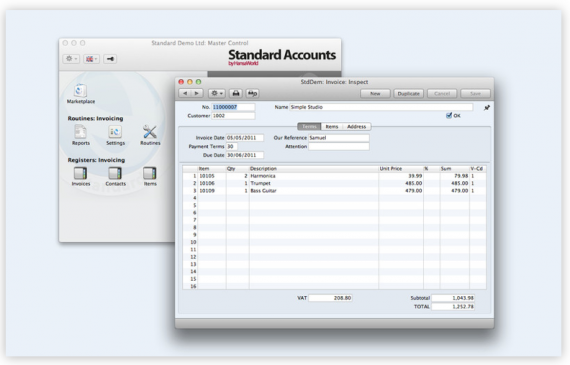Screen dimensions: 570x365
Task: Click the pin icon beside Name field
Action: (x=487, y=108)
